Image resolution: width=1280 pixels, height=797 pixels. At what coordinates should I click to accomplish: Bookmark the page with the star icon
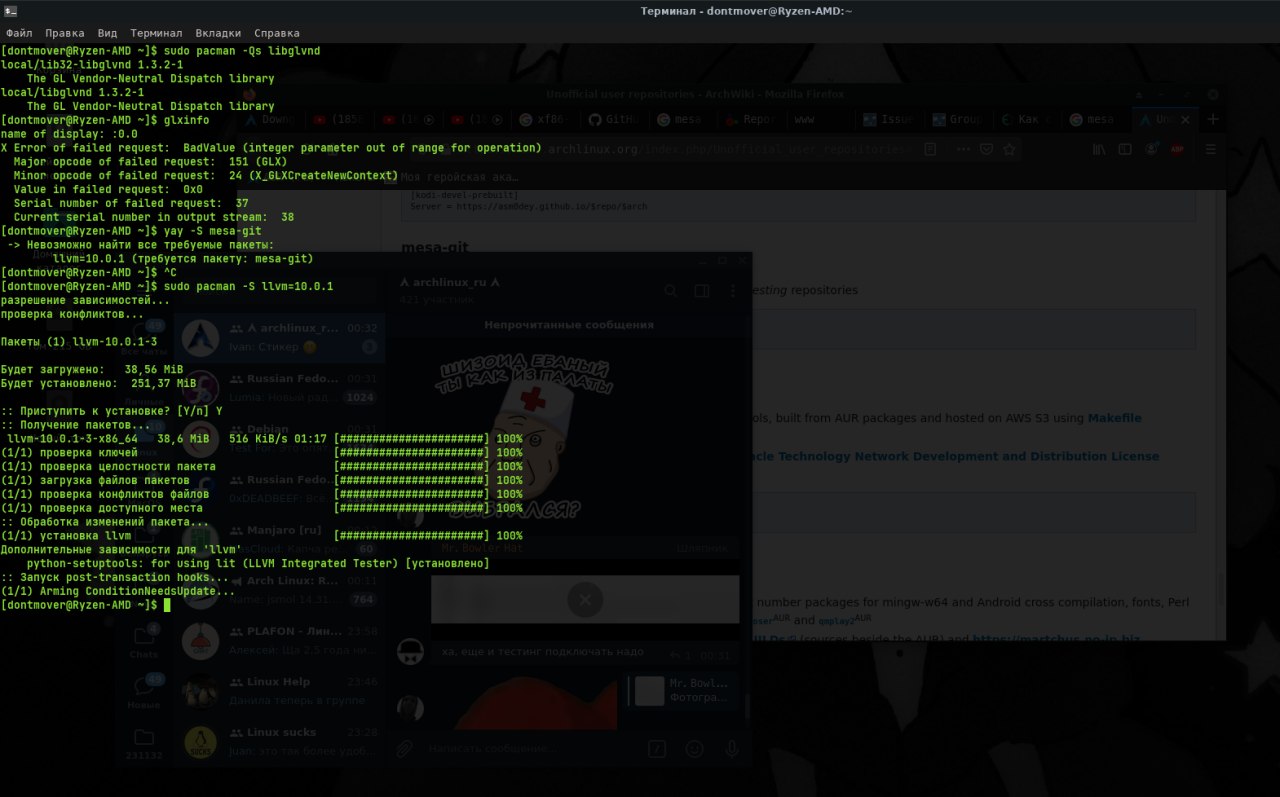click(x=1010, y=149)
